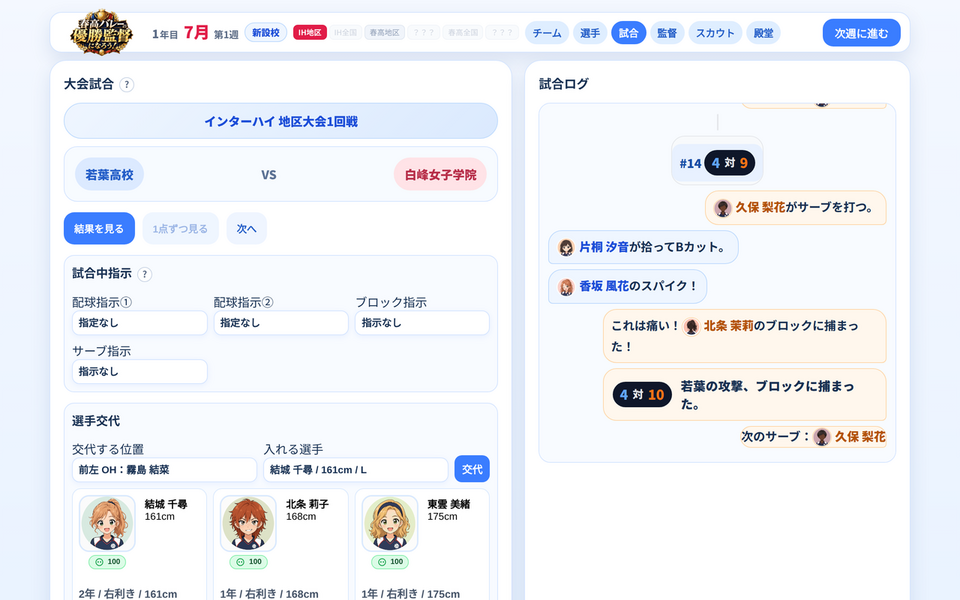This screenshot has width=960, height=600.
Task: Expand 交代する位置 selector
Action: pos(164,470)
